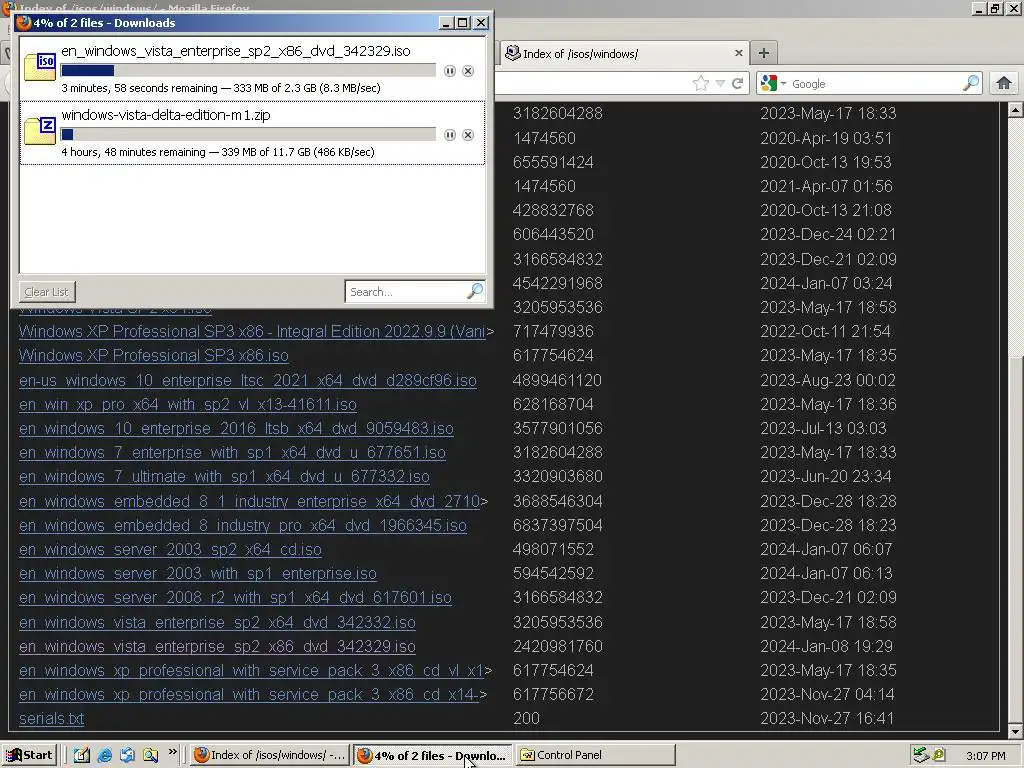Click Google search magnifier icon

[x=971, y=84]
